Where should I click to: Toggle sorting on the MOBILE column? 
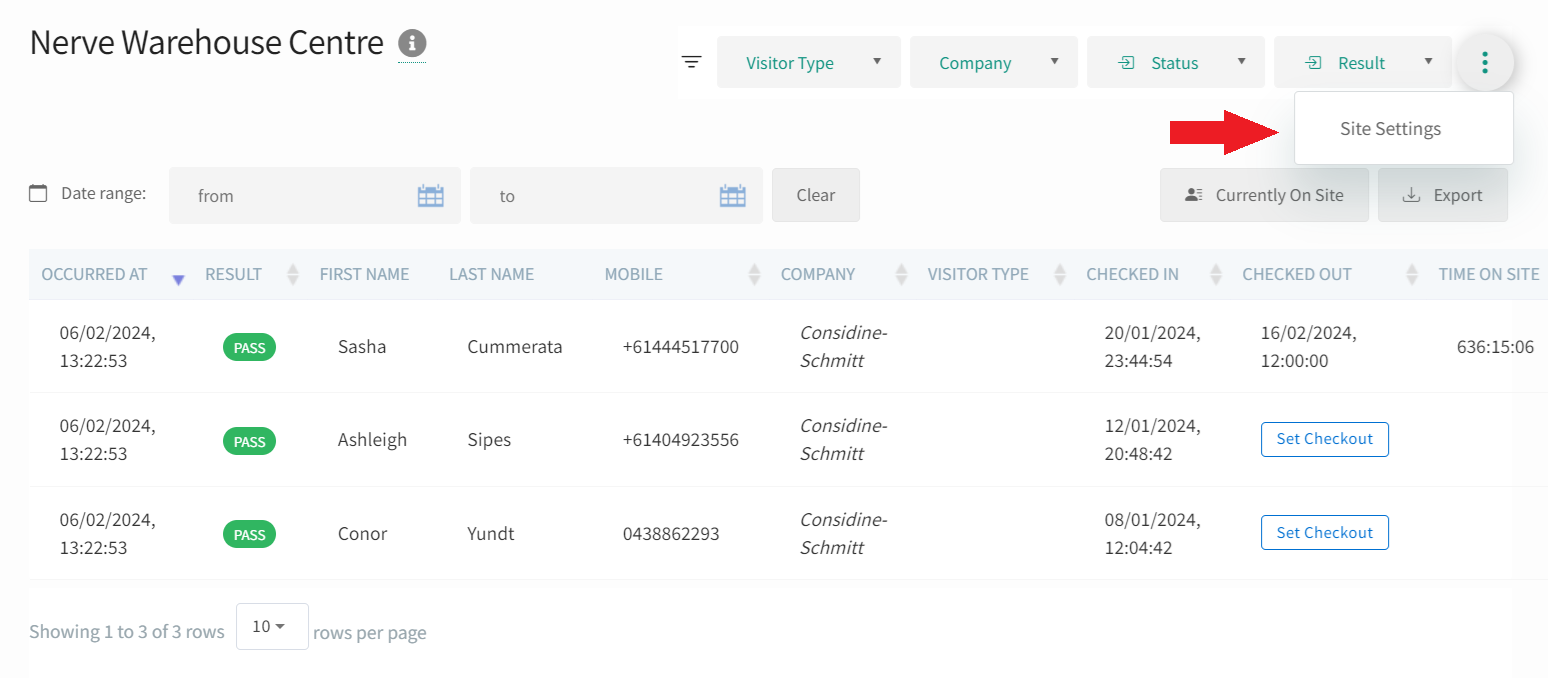pos(753,274)
